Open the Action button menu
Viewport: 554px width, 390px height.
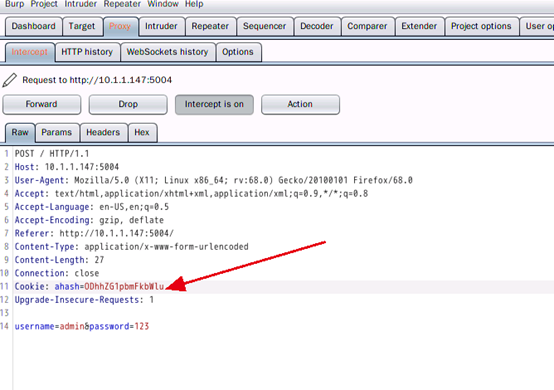click(x=300, y=104)
